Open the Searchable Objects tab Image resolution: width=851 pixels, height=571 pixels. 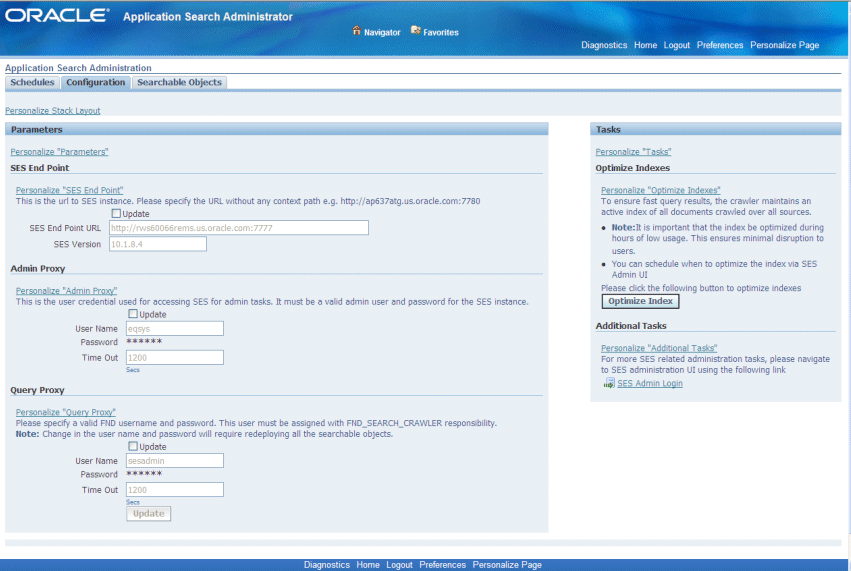[x=179, y=83]
